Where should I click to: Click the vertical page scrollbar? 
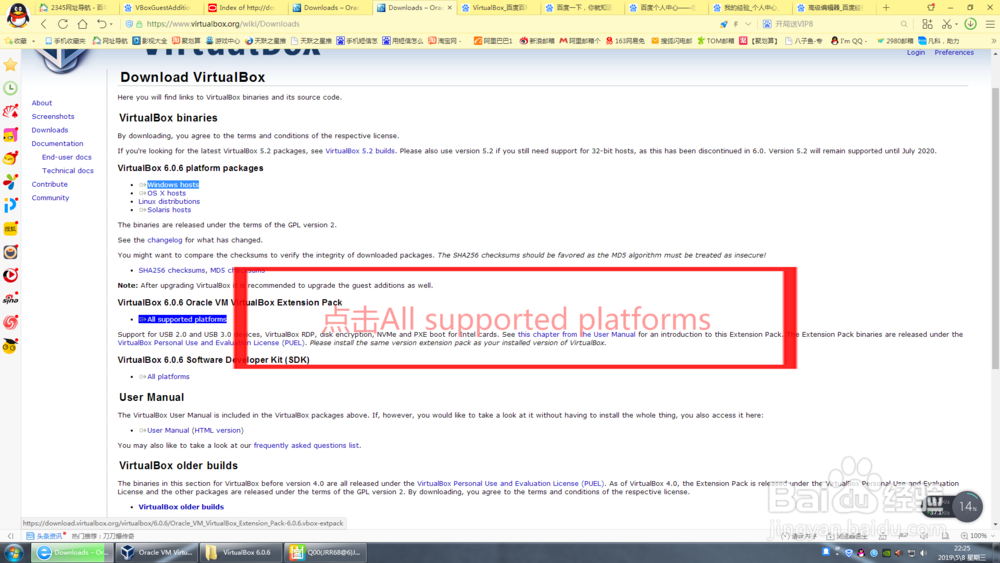coord(995,228)
